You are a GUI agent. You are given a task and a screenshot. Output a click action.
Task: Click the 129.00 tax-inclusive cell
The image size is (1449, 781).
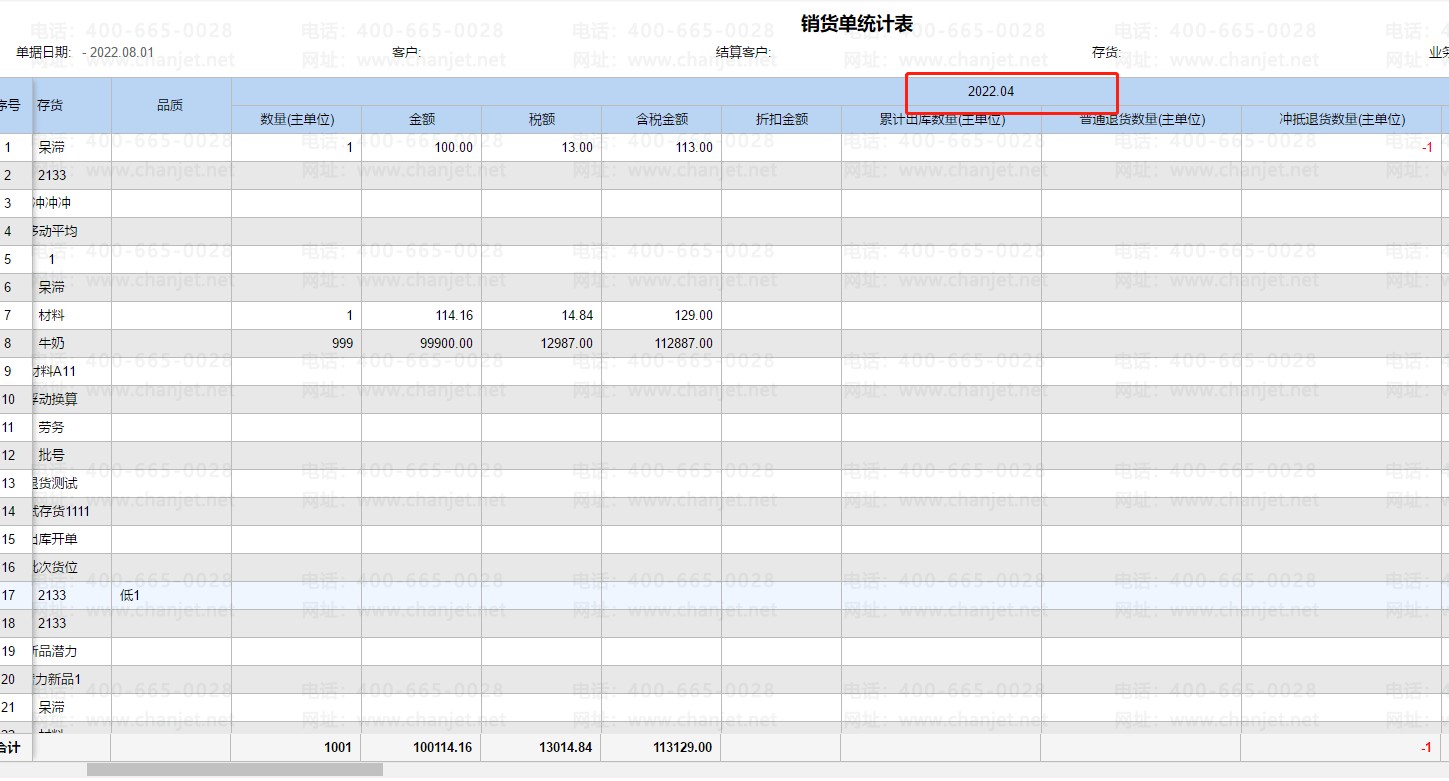tap(661, 315)
